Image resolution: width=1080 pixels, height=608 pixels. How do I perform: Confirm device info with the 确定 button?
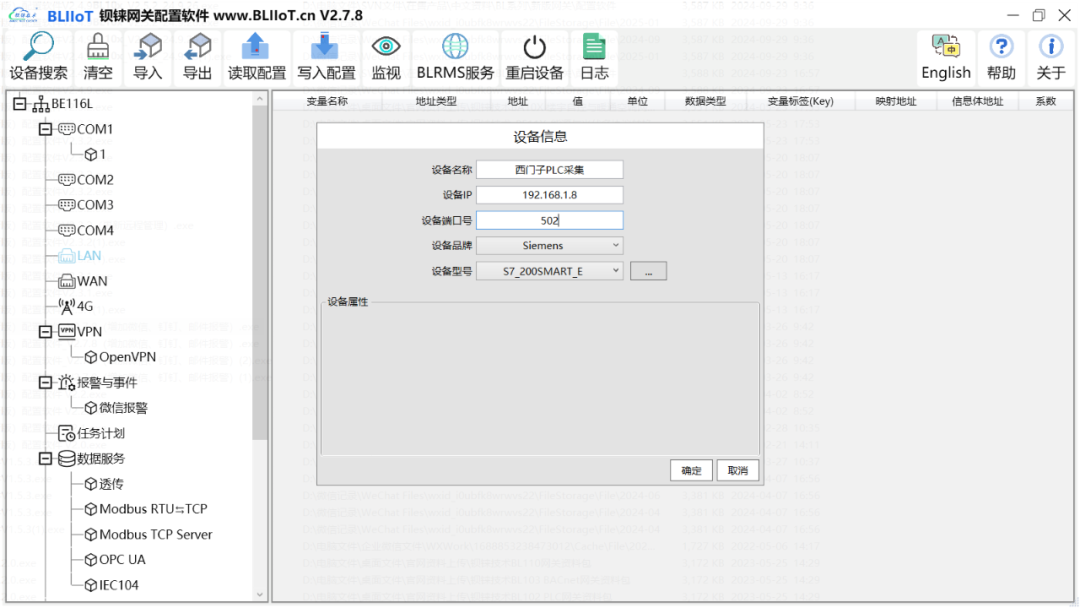[x=690, y=469]
